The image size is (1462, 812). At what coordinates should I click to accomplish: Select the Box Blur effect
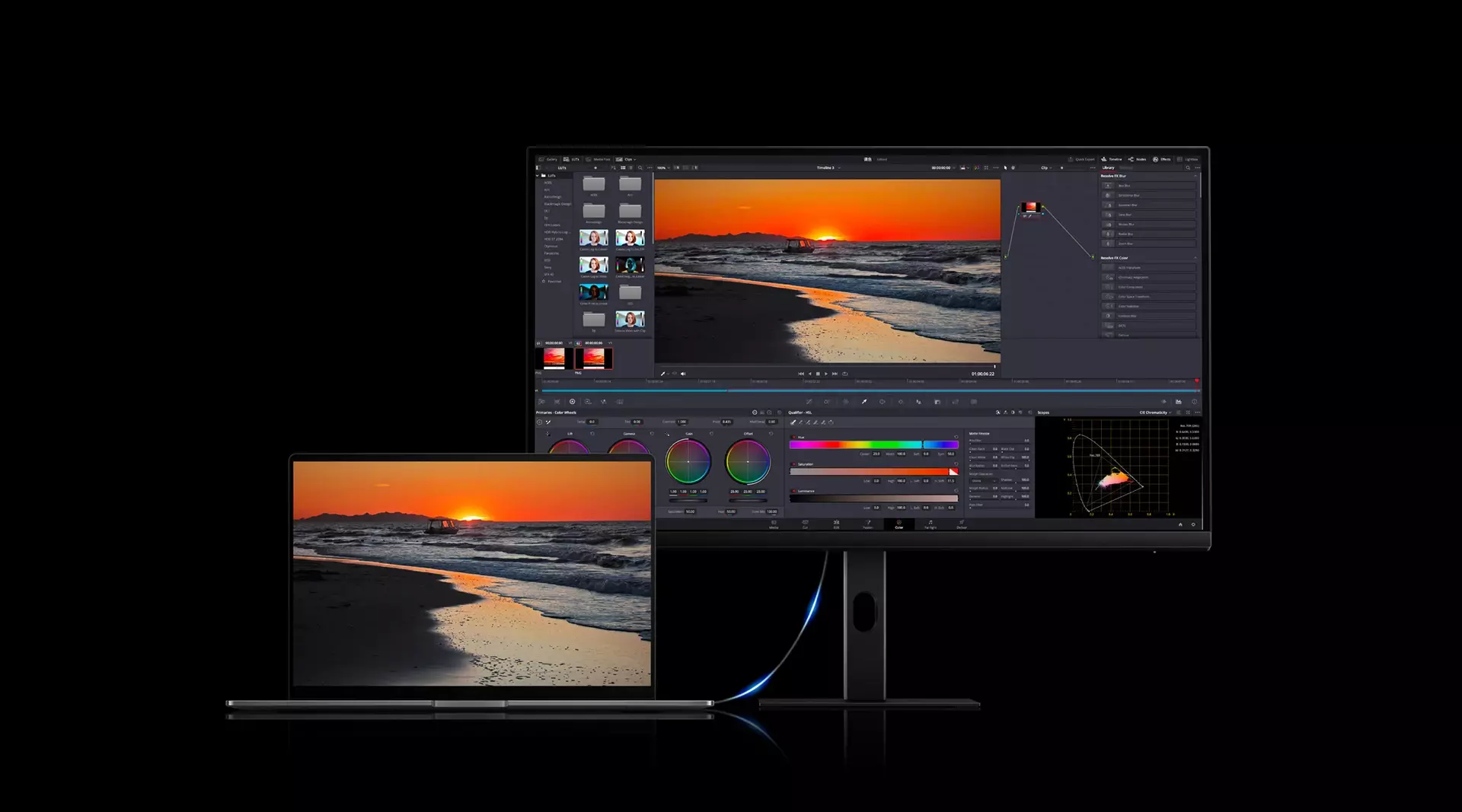point(1148,186)
